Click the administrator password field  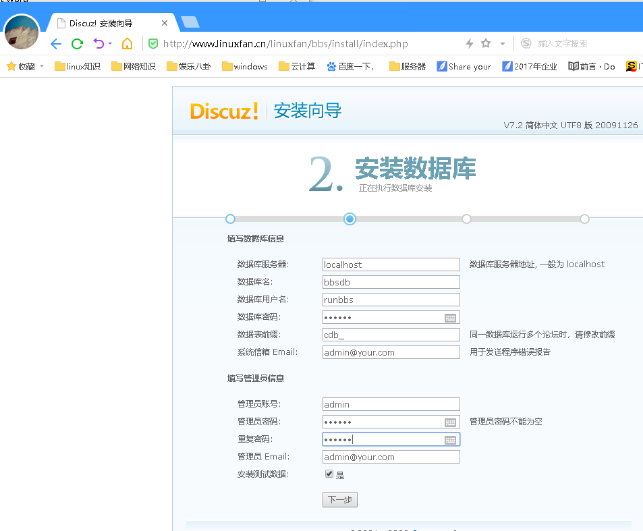click(x=391, y=422)
